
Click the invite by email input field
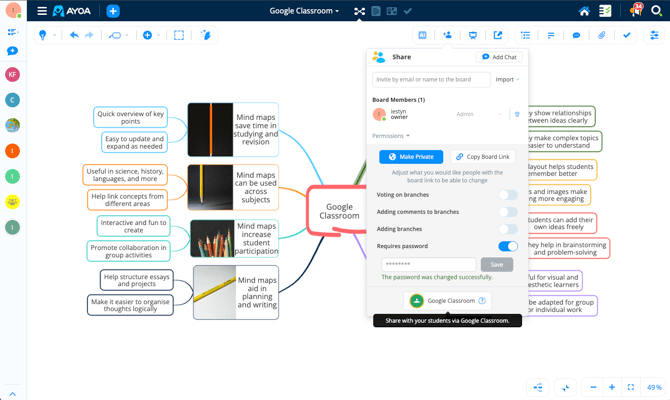click(x=430, y=79)
